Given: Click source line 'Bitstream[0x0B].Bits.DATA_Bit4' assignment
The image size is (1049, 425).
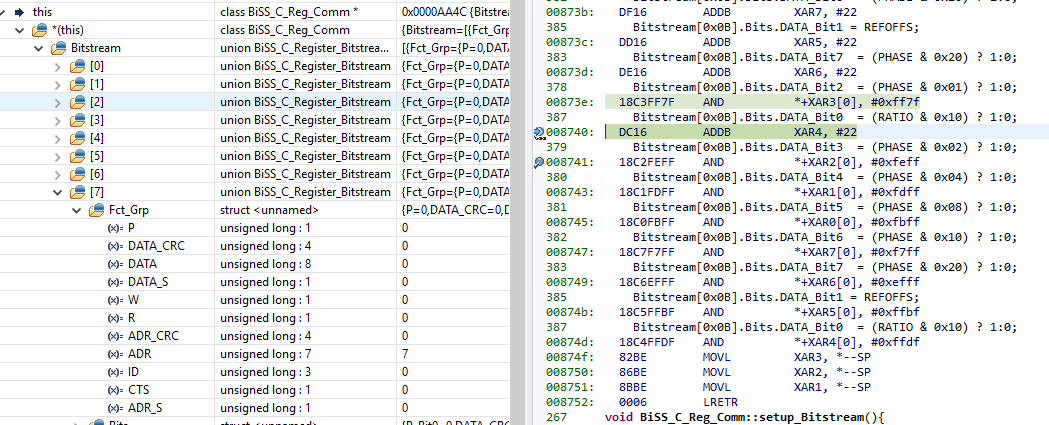Looking at the screenshot, I should point(825,177).
